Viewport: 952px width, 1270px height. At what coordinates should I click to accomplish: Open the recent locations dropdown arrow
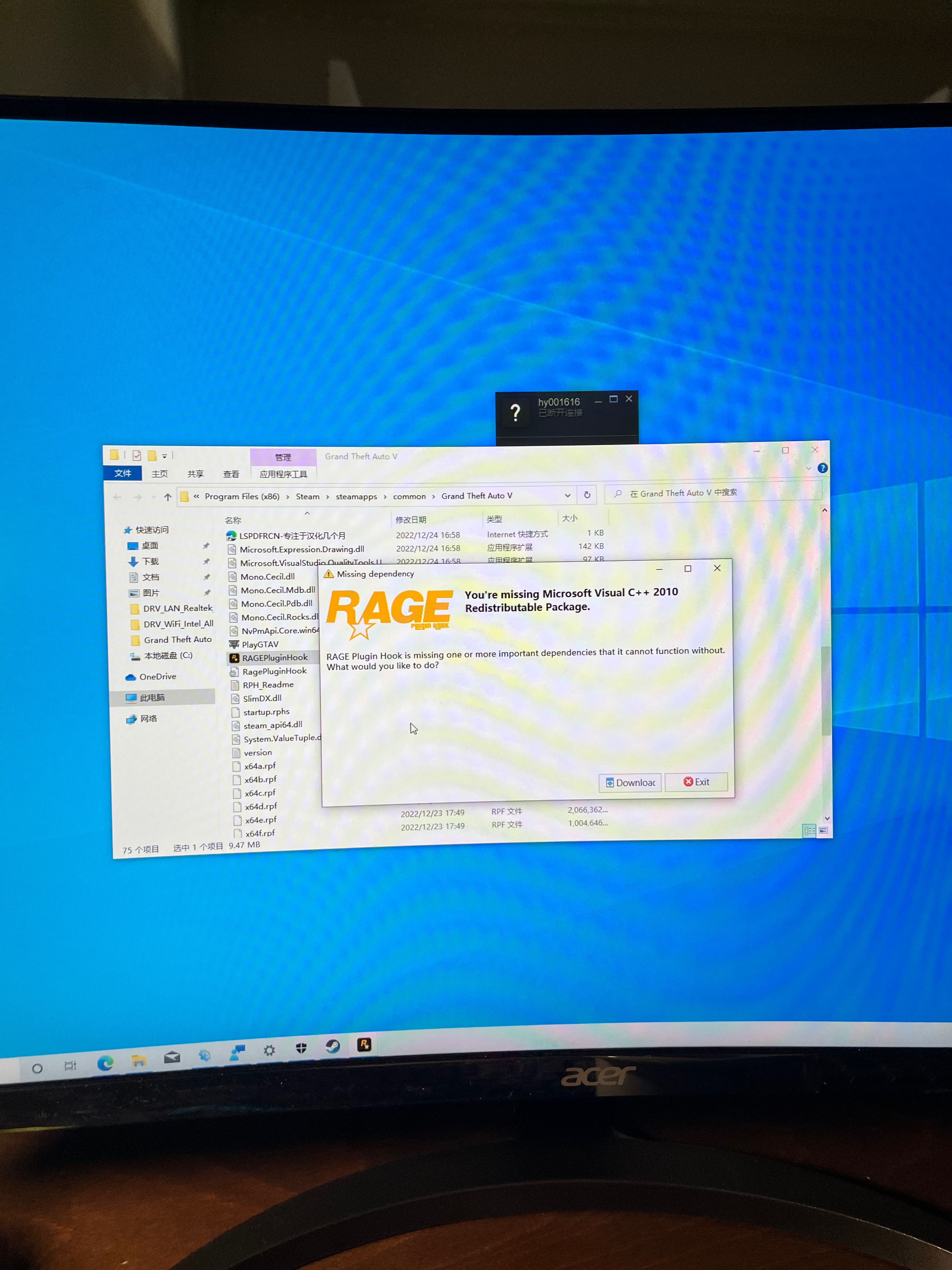point(153,497)
